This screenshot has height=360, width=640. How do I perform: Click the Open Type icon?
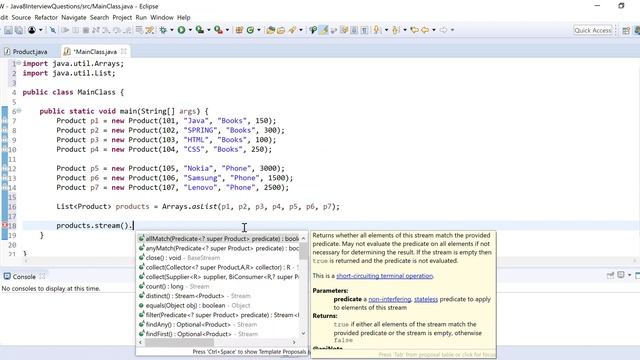[270, 30]
